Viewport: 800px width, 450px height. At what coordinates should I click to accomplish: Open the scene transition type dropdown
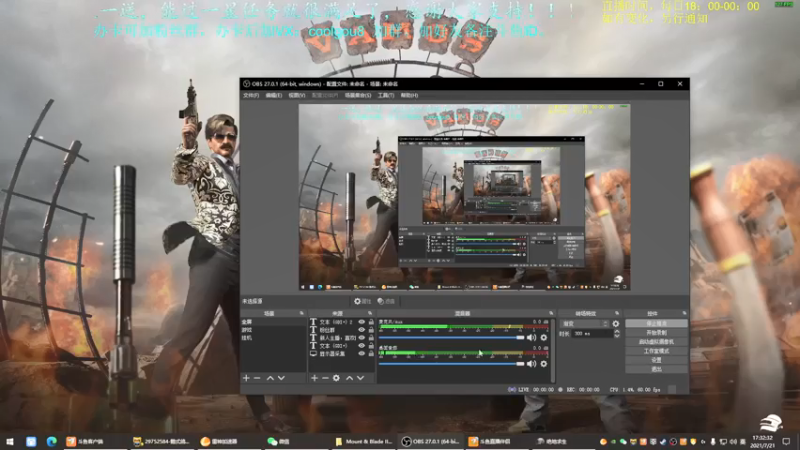coord(585,324)
